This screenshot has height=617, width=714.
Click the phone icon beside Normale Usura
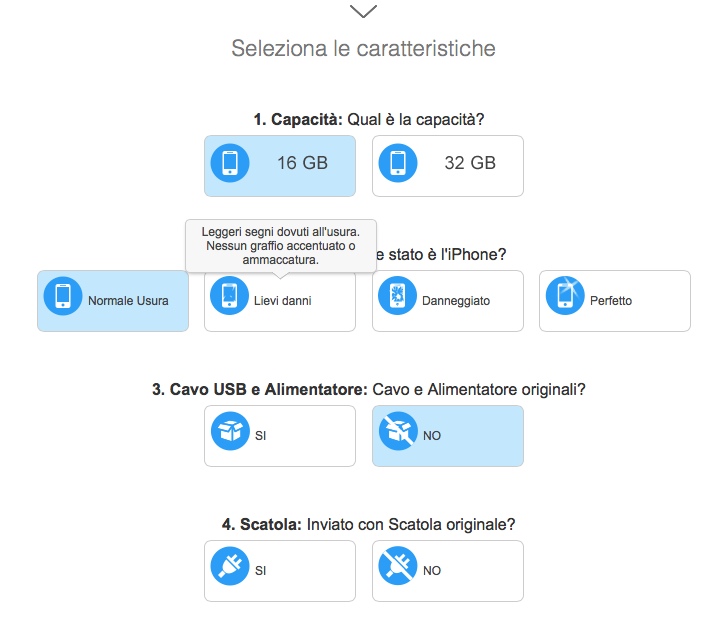click(63, 298)
